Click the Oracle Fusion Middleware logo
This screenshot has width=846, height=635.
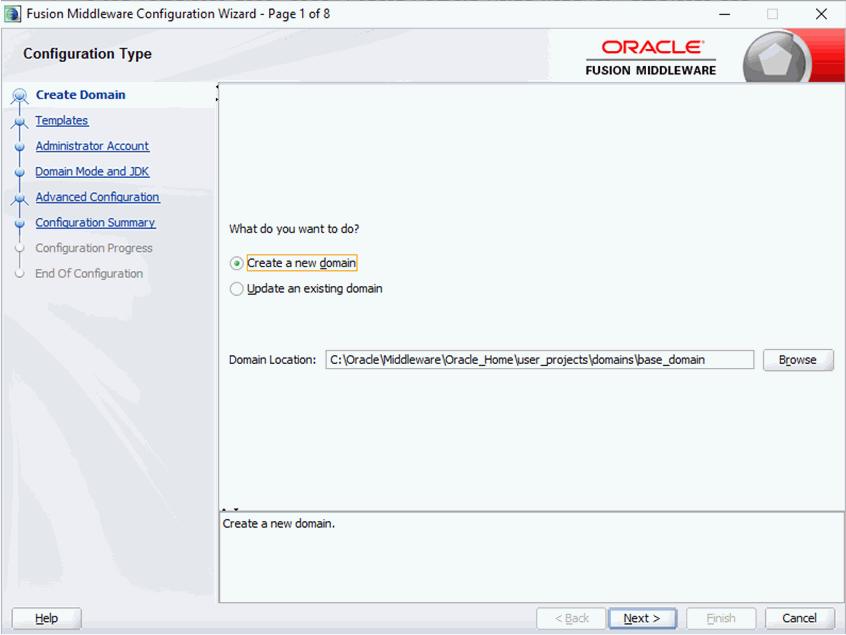click(651, 58)
